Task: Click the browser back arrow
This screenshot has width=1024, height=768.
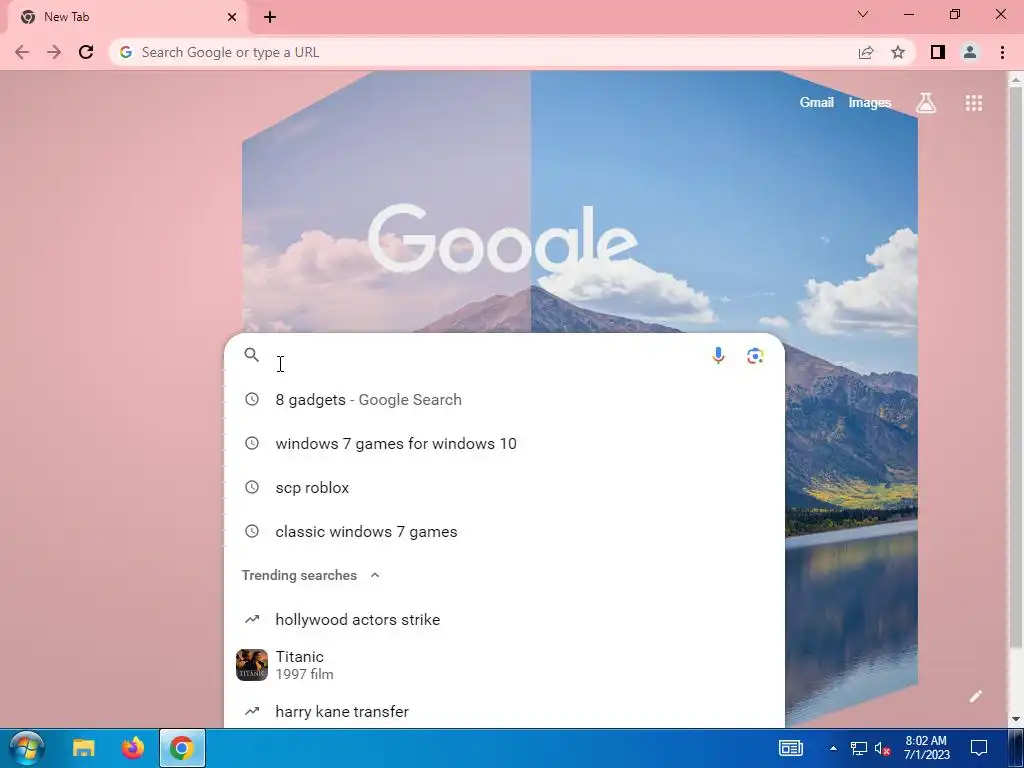Action: (x=22, y=52)
